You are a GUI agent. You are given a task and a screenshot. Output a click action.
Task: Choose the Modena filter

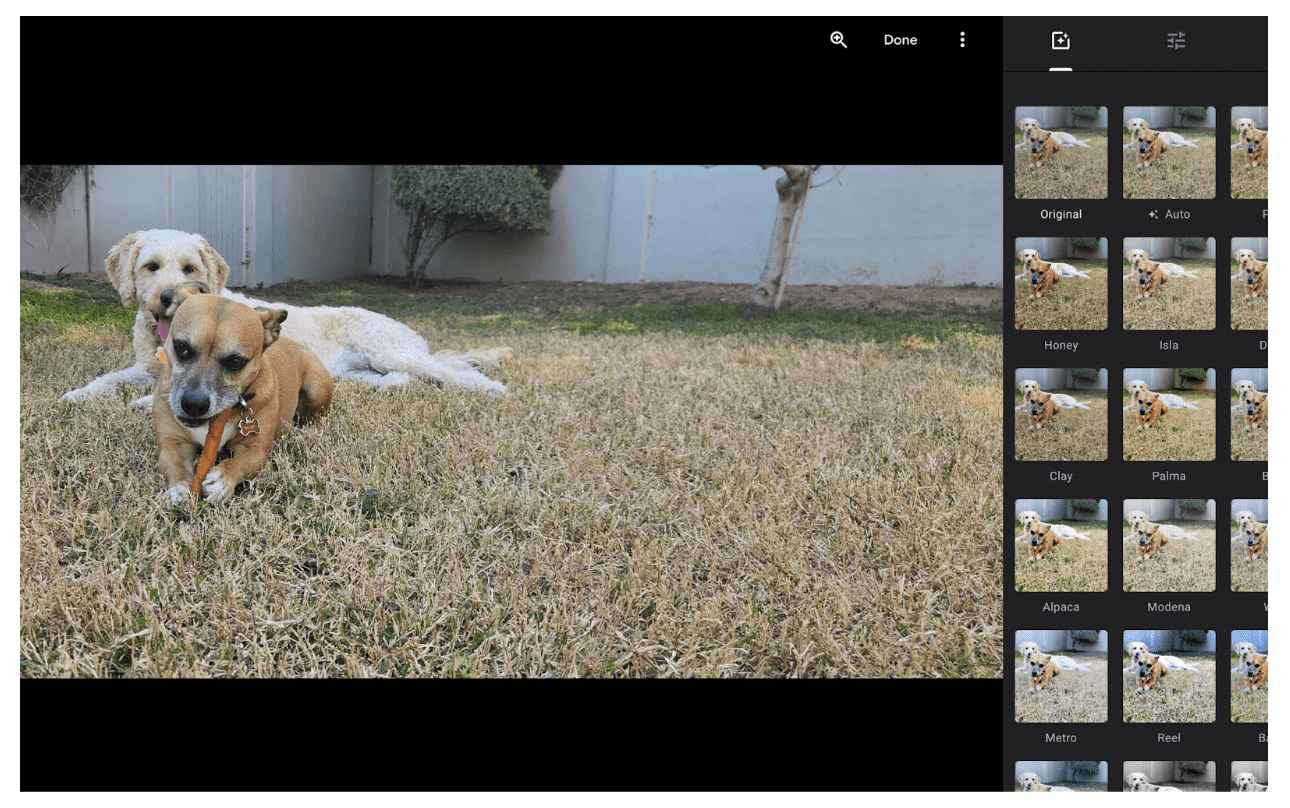click(x=1169, y=546)
